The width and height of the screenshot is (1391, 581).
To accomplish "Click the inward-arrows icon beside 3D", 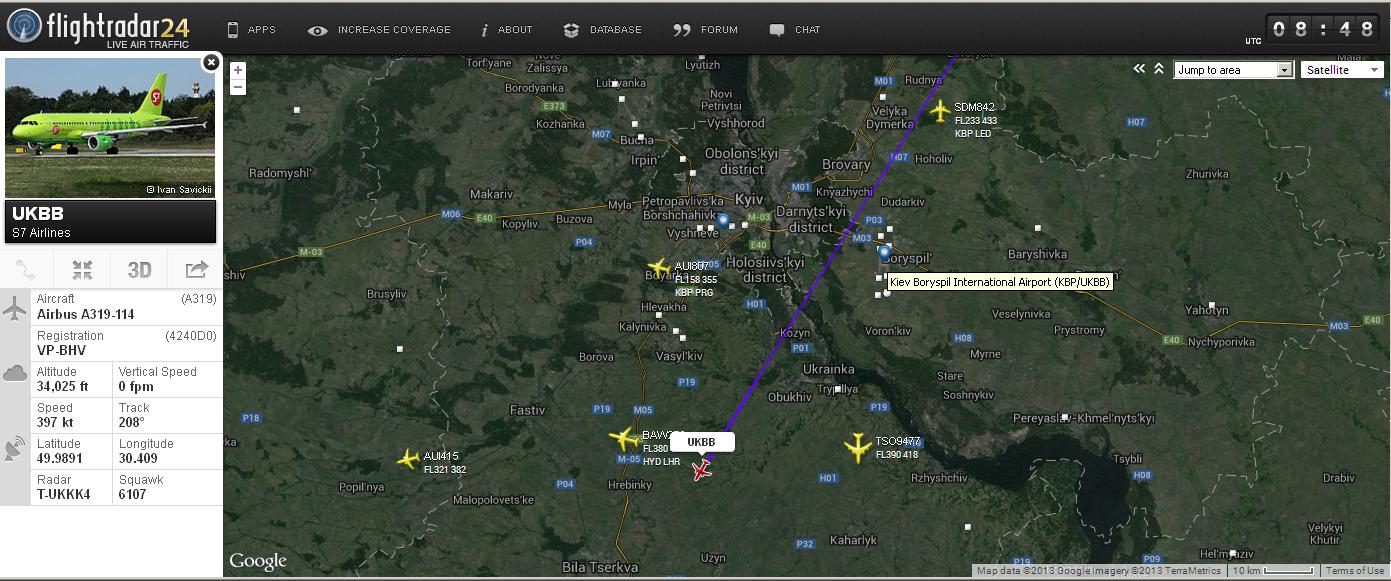I will coord(82,269).
